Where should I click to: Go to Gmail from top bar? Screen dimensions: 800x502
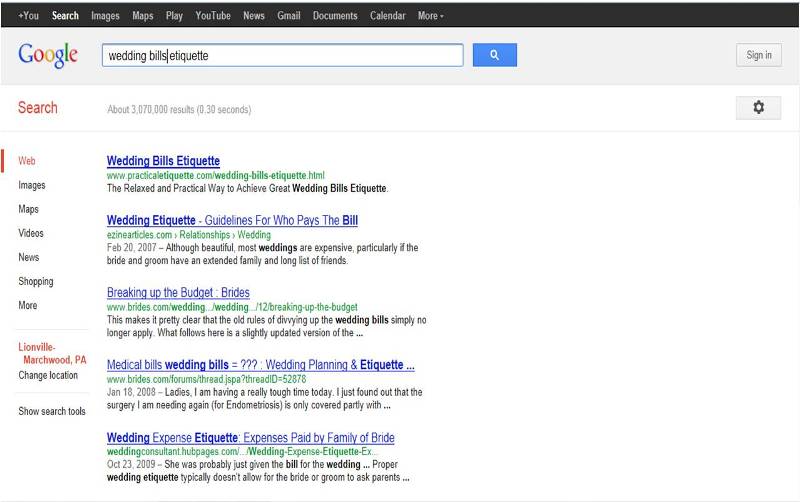289,16
